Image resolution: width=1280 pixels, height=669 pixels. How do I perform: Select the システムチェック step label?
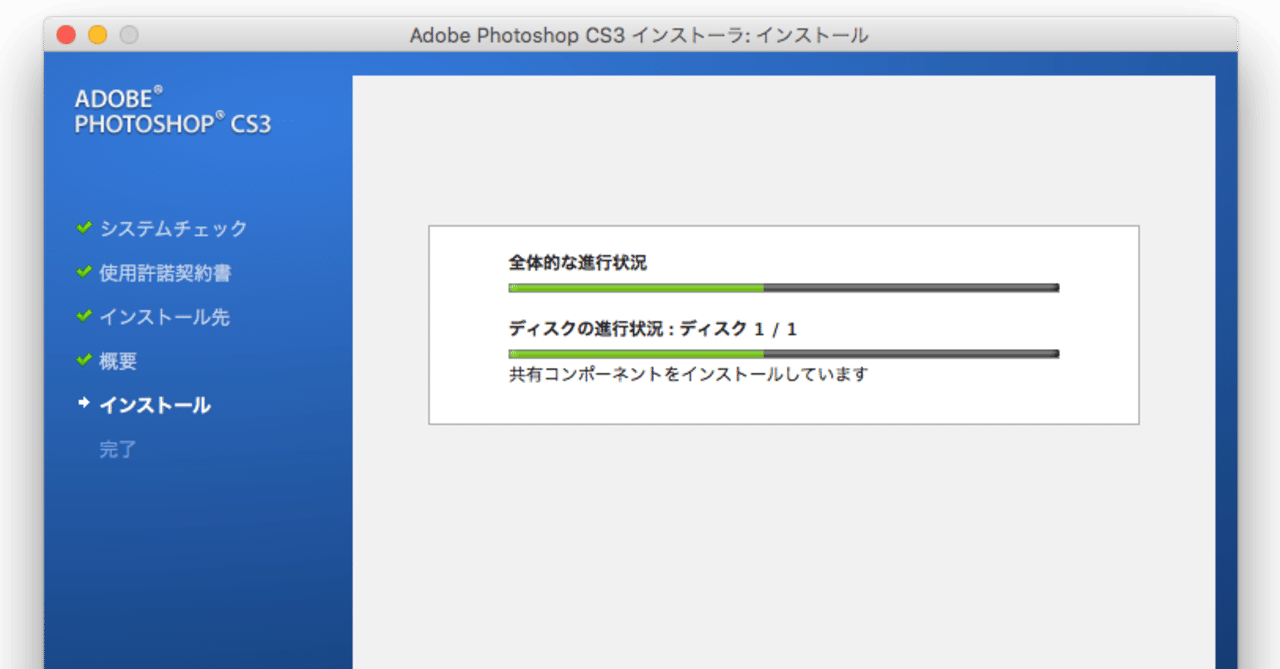click(x=172, y=228)
